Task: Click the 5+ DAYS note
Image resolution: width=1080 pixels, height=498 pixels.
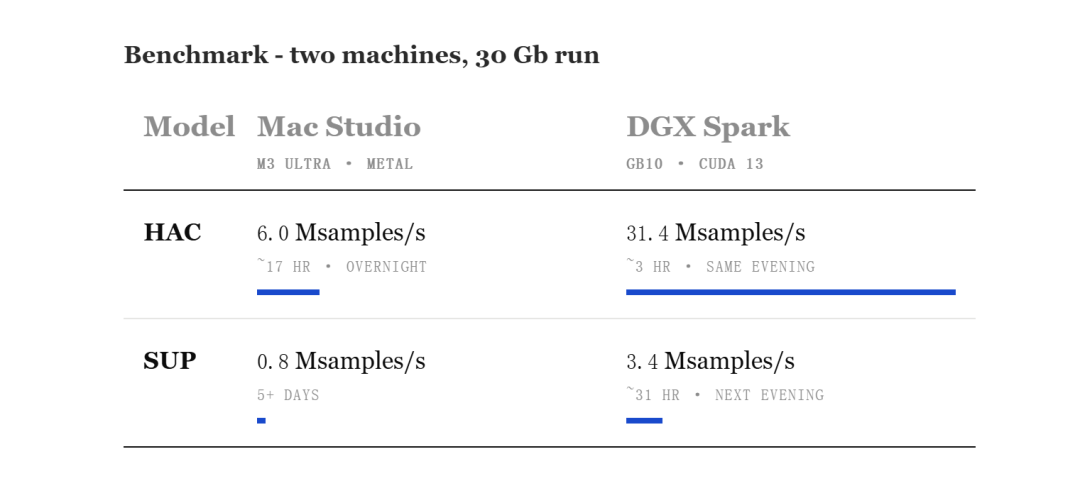Action: point(288,395)
